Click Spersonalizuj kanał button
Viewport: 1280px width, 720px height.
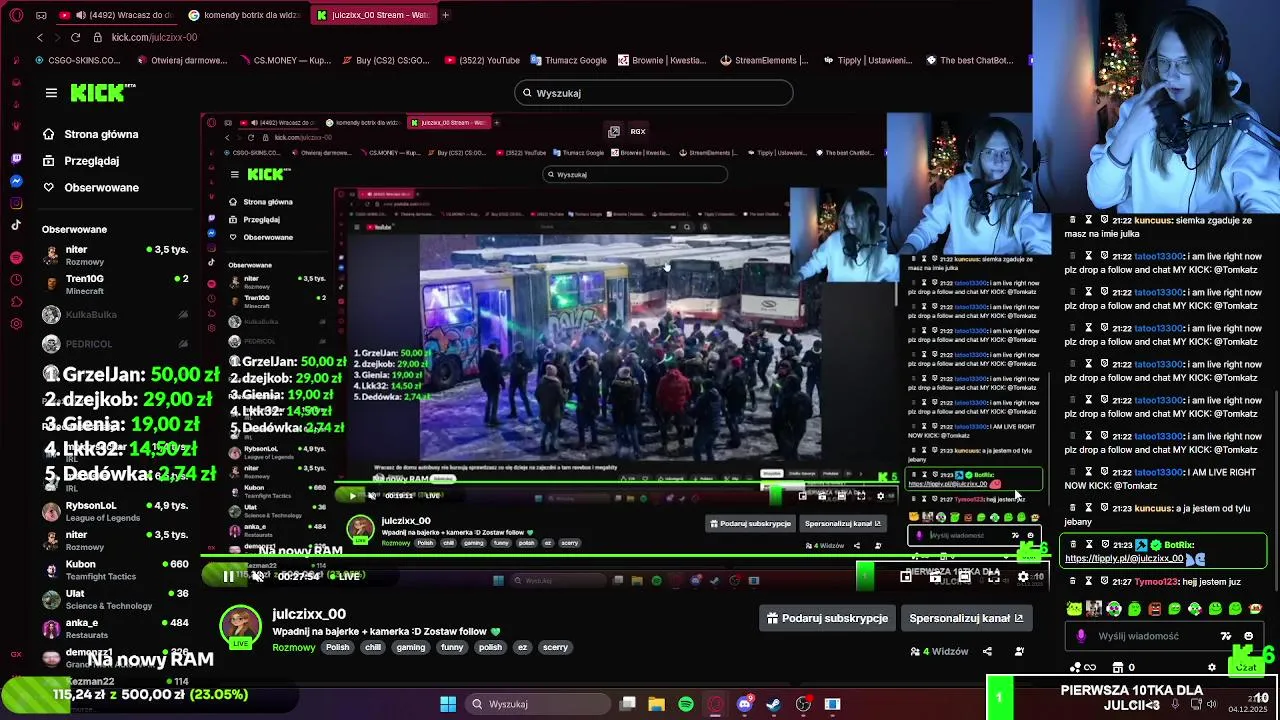pos(966,618)
